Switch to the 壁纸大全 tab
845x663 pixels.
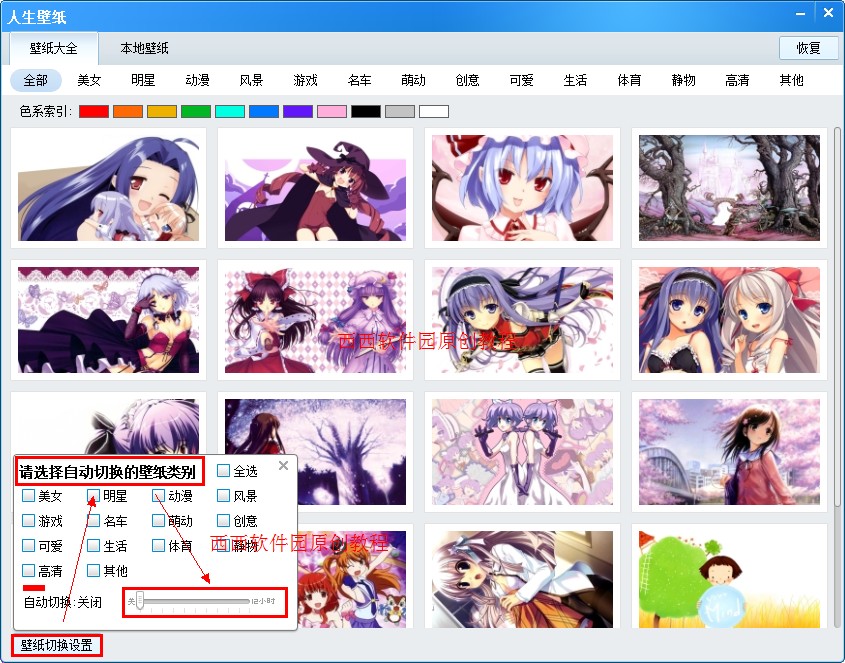54,49
